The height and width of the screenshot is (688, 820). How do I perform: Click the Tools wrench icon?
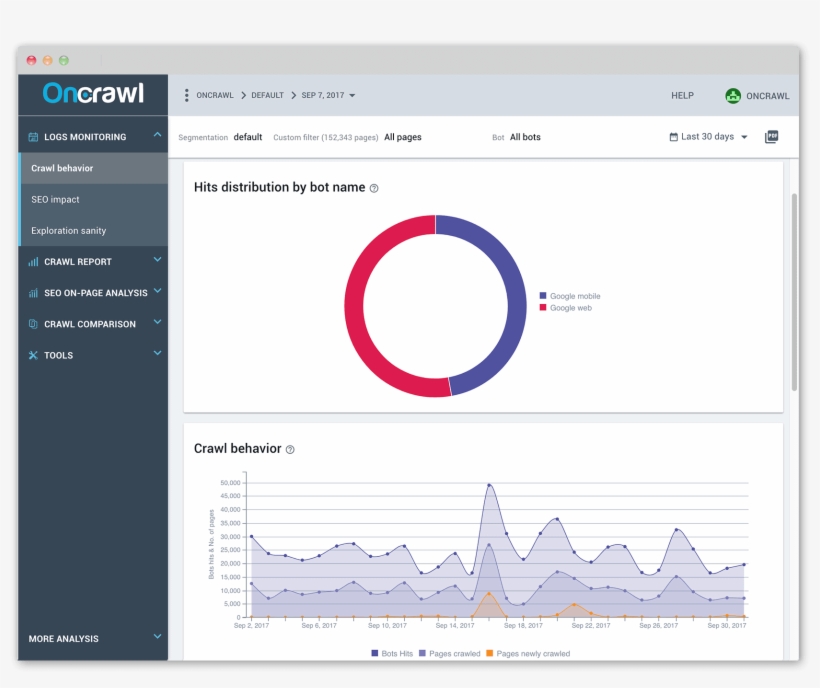[x=33, y=355]
